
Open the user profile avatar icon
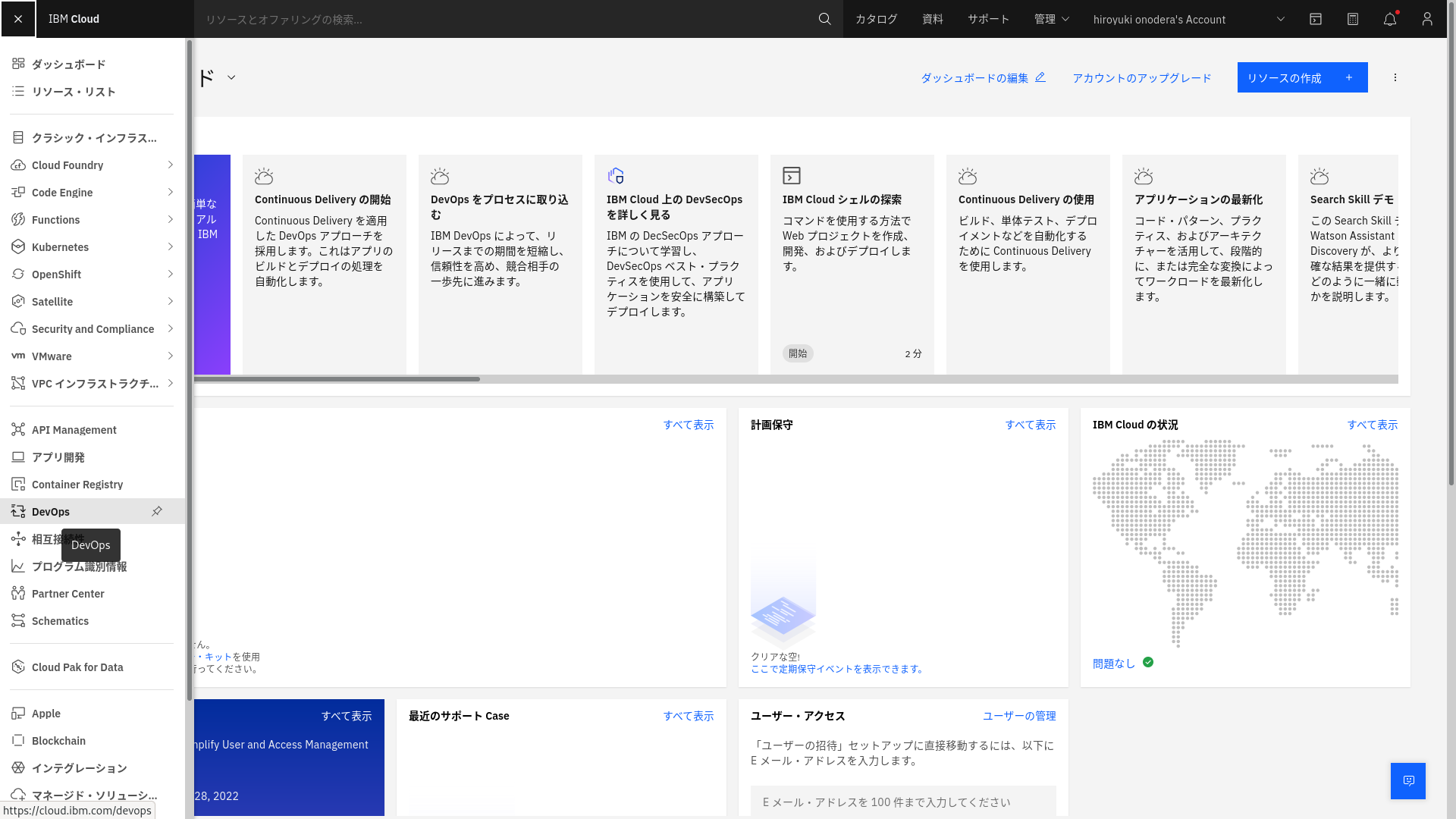pos(1427,19)
